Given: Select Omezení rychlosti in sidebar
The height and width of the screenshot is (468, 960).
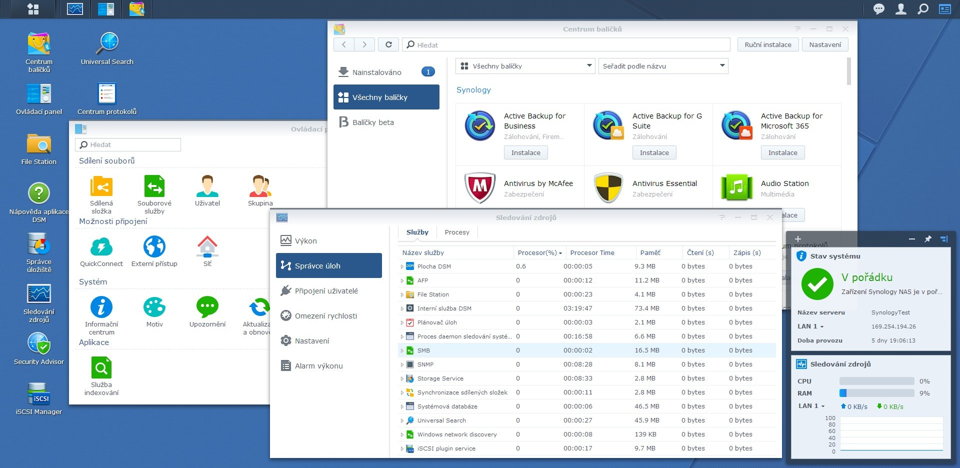Looking at the screenshot, I should [x=329, y=316].
